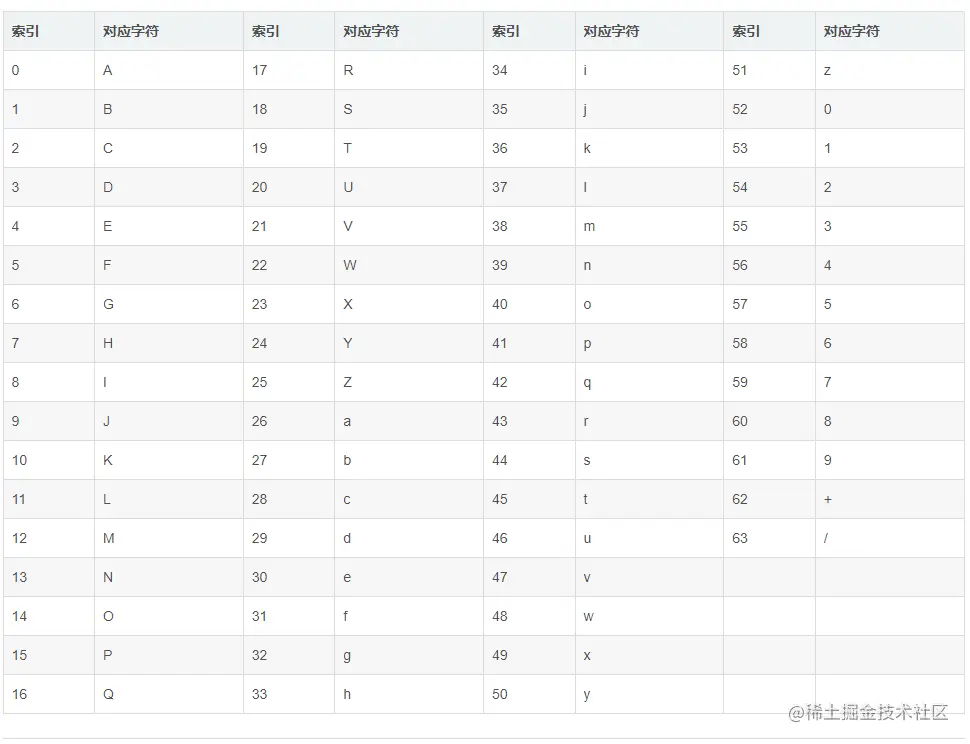
Task: Select the index 50 cell
Action: point(529,694)
